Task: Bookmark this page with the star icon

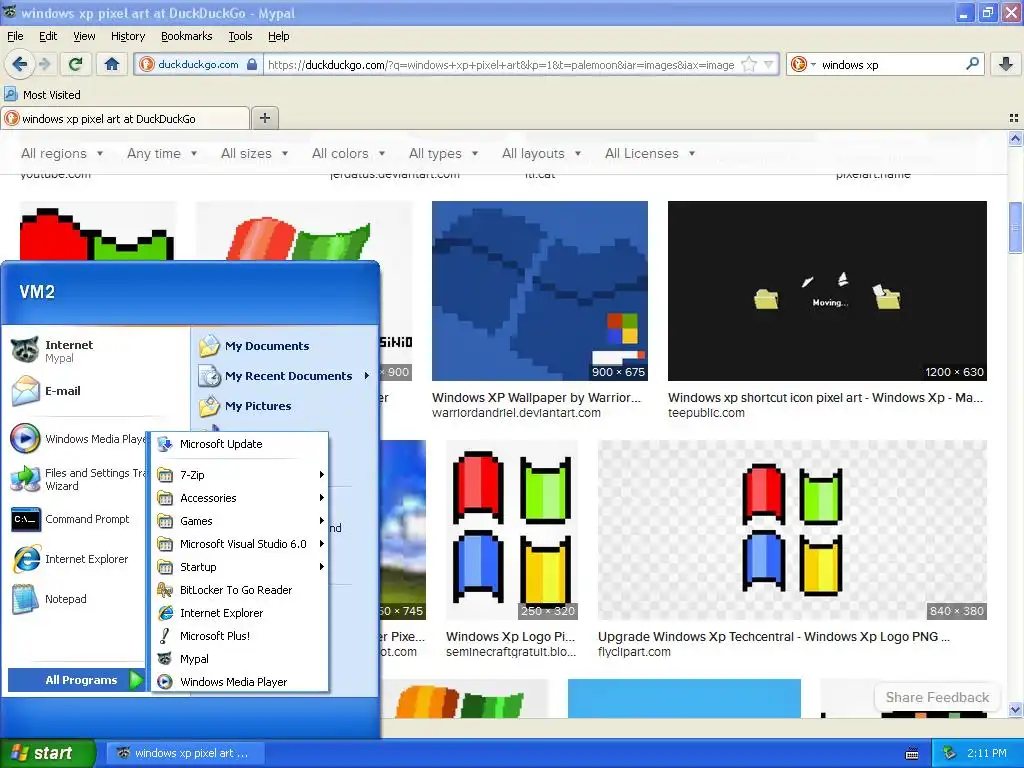Action: [x=749, y=65]
